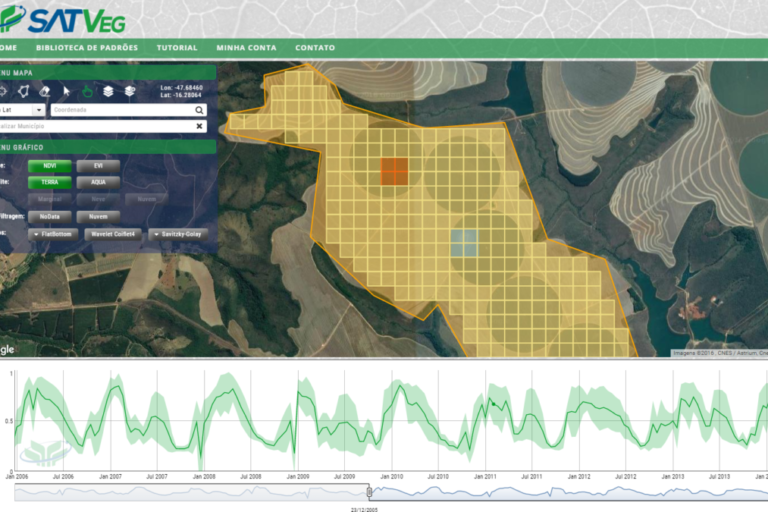Enable the AQUA satellite option
768x512 pixels.
(x=98, y=182)
